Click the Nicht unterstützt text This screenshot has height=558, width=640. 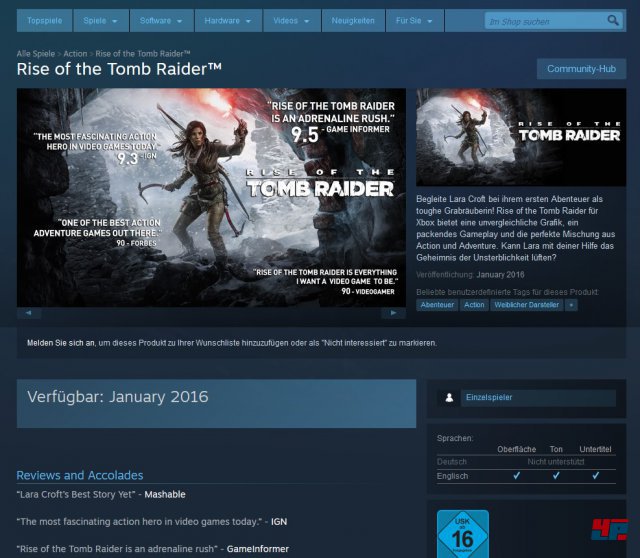tap(556, 462)
